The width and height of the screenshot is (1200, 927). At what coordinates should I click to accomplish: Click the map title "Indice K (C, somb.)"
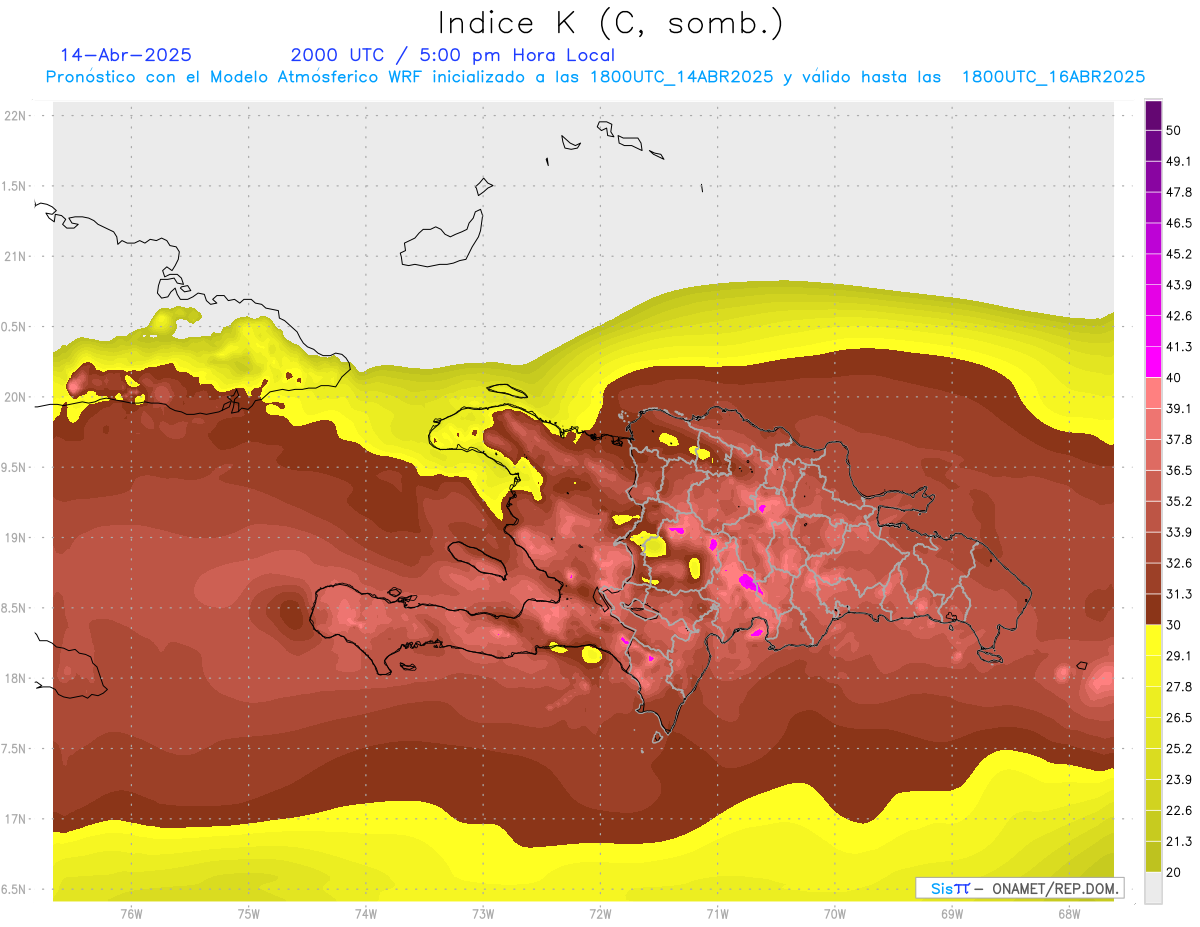pos(611,23)
